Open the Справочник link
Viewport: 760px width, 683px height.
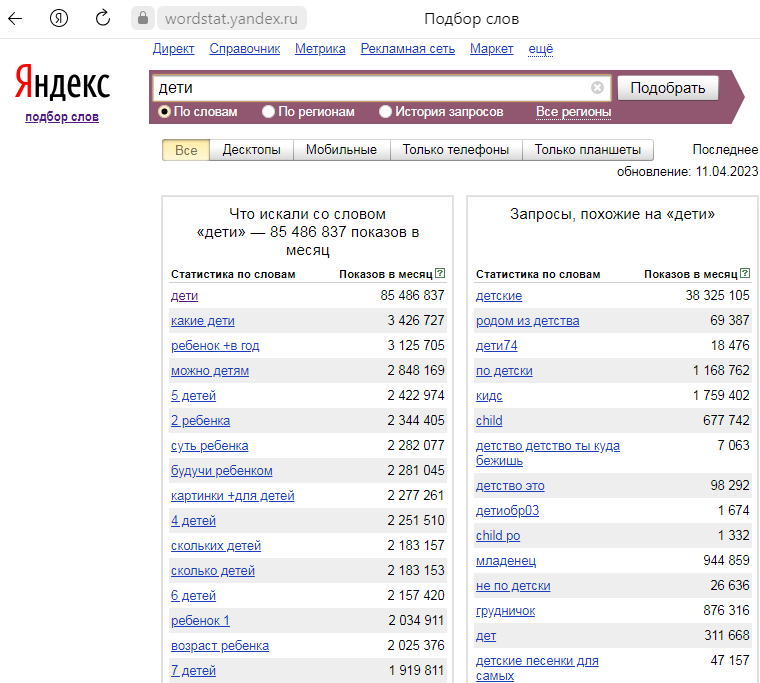(245, 48)
